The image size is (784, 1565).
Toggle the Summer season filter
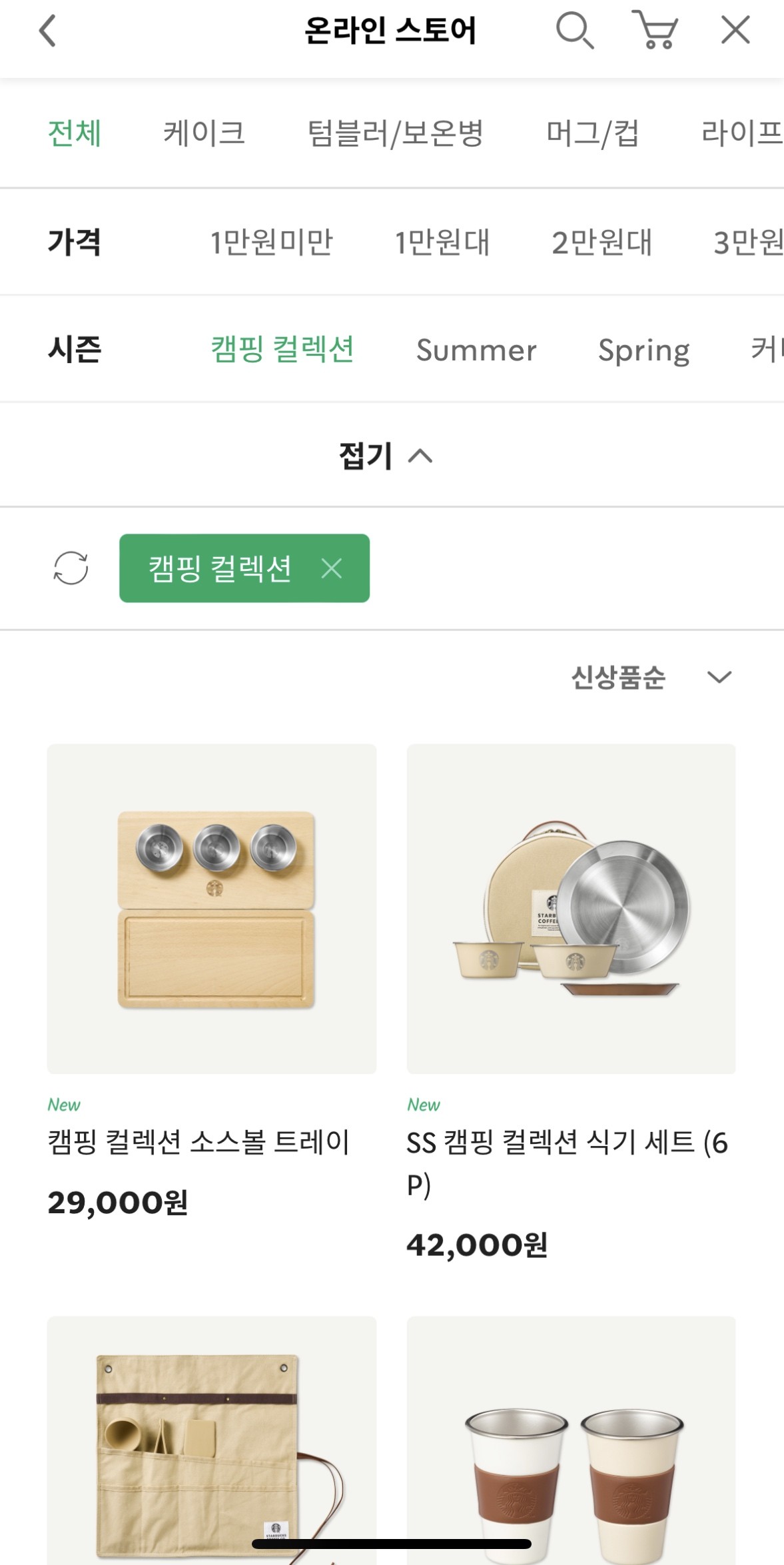tap(476, 350)
